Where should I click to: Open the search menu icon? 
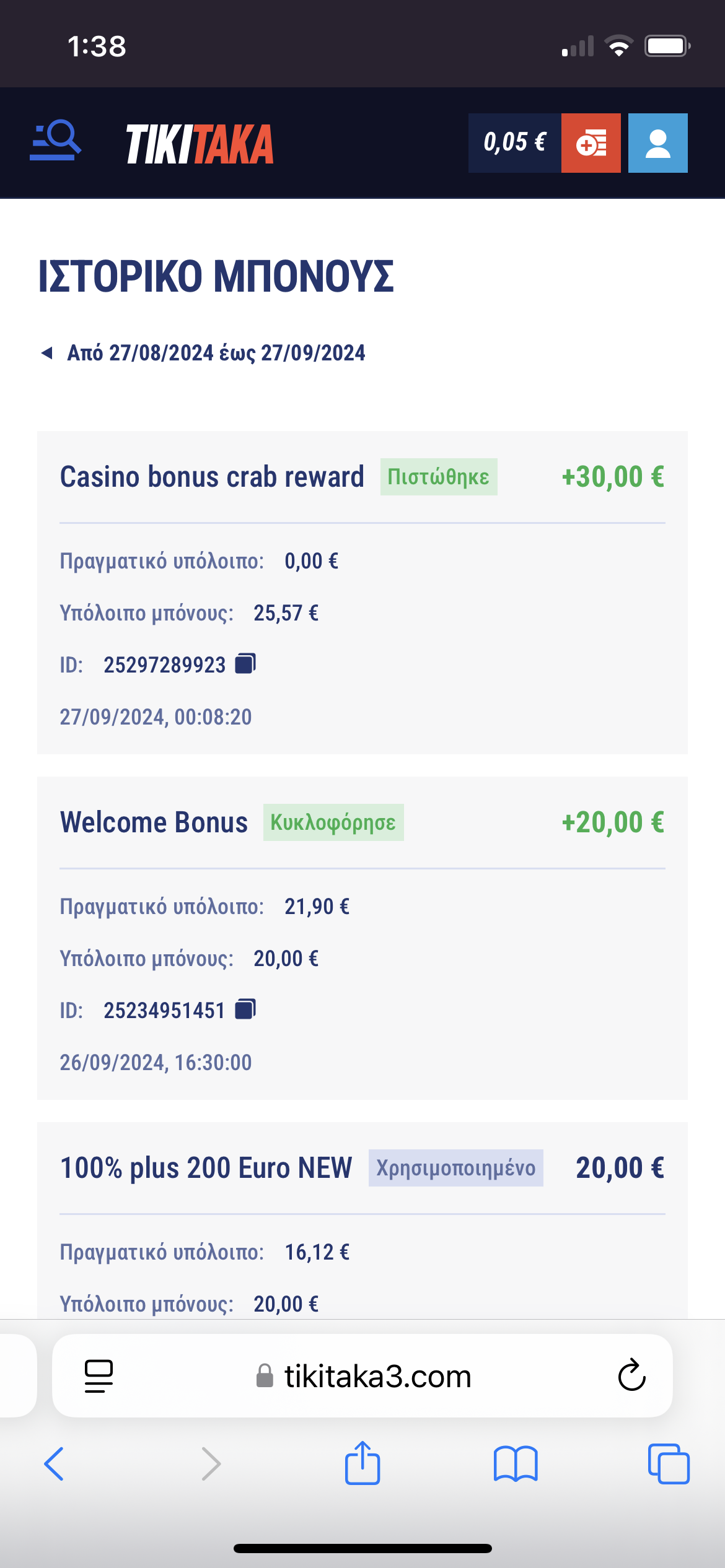tap(55, 142)
